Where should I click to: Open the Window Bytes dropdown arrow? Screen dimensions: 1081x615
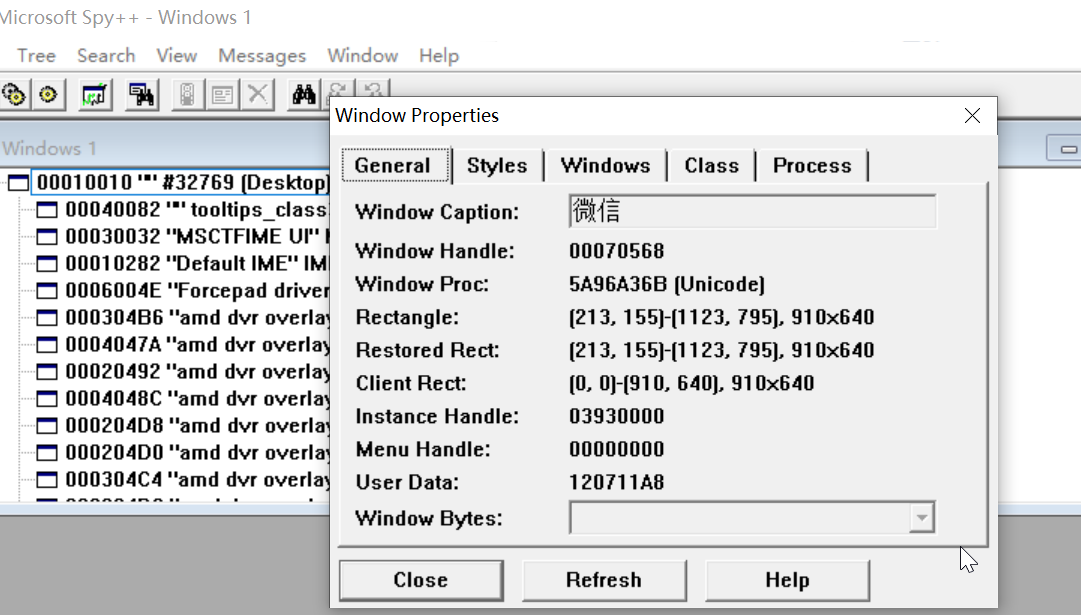(x=922, y=518)
